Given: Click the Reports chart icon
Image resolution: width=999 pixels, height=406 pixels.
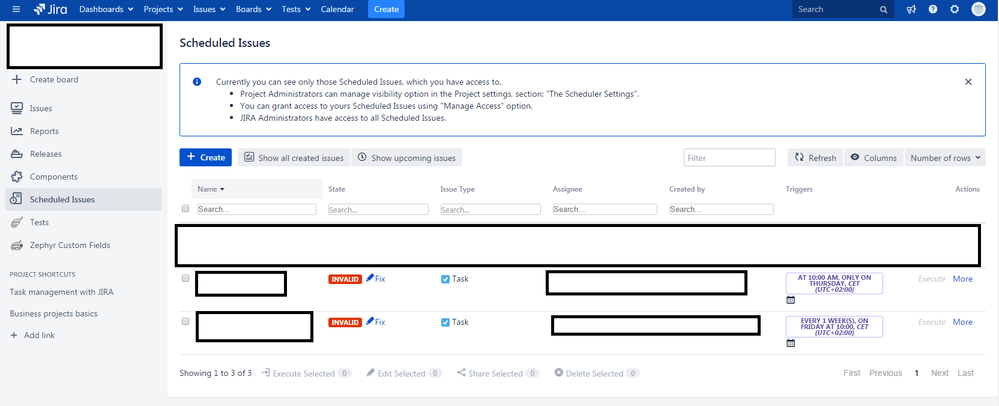Looking at the screenshot, I should 17,131.
